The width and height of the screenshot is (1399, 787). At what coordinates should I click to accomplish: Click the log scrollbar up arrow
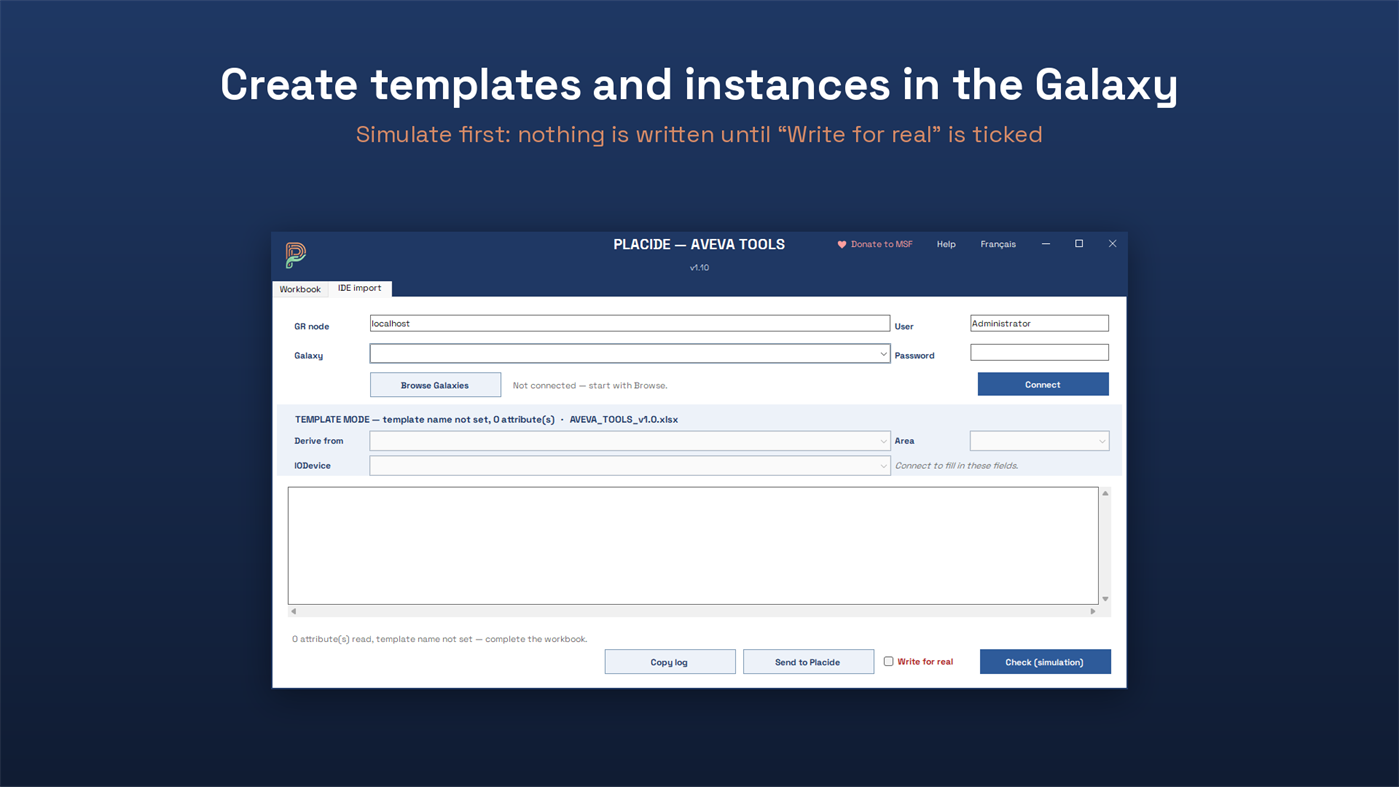pos(1105,493)
